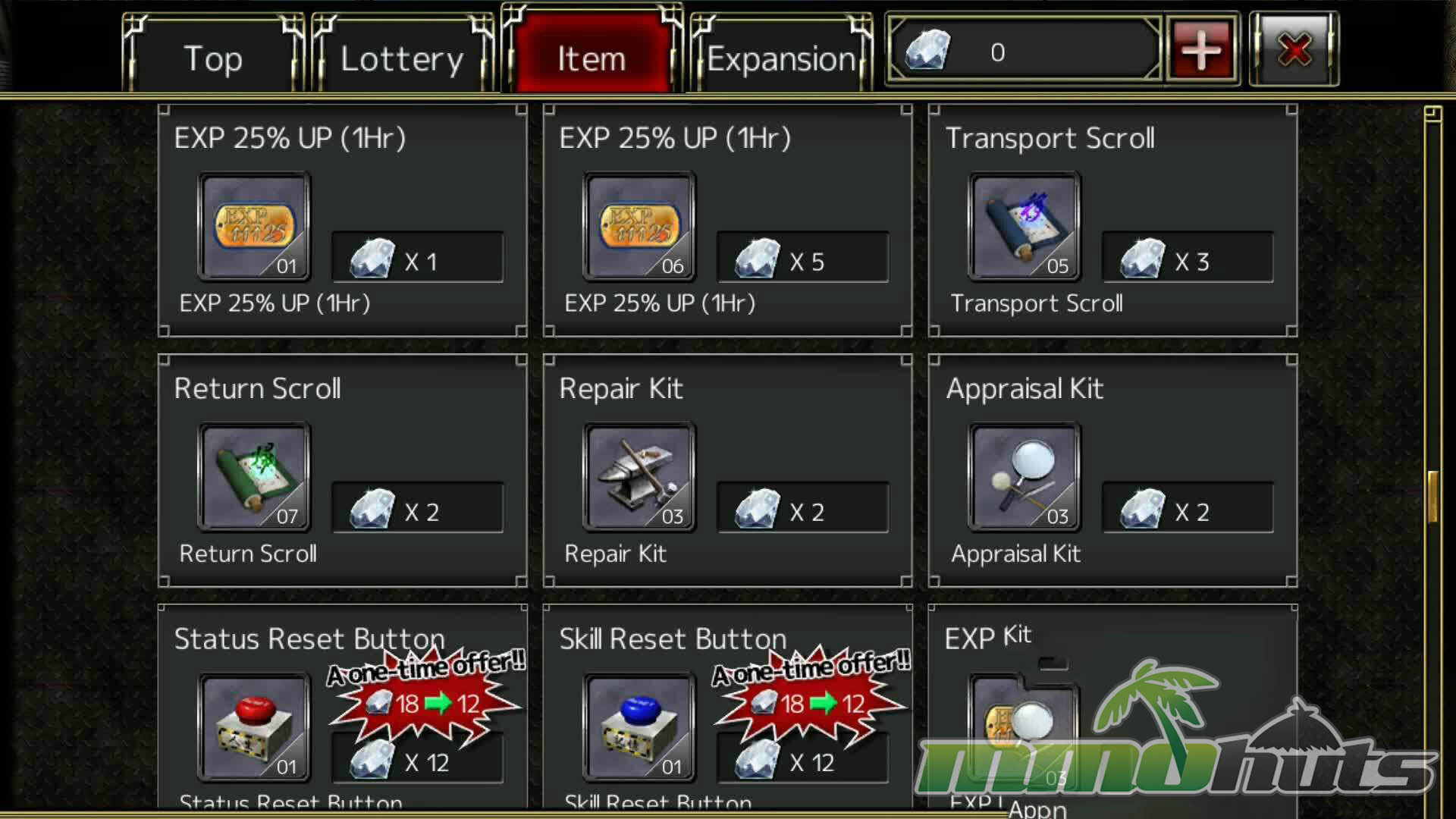Click the gold scrollbar handle on the right
1456x819 pixels.
pyautogui.click(x=1432, y=497)
